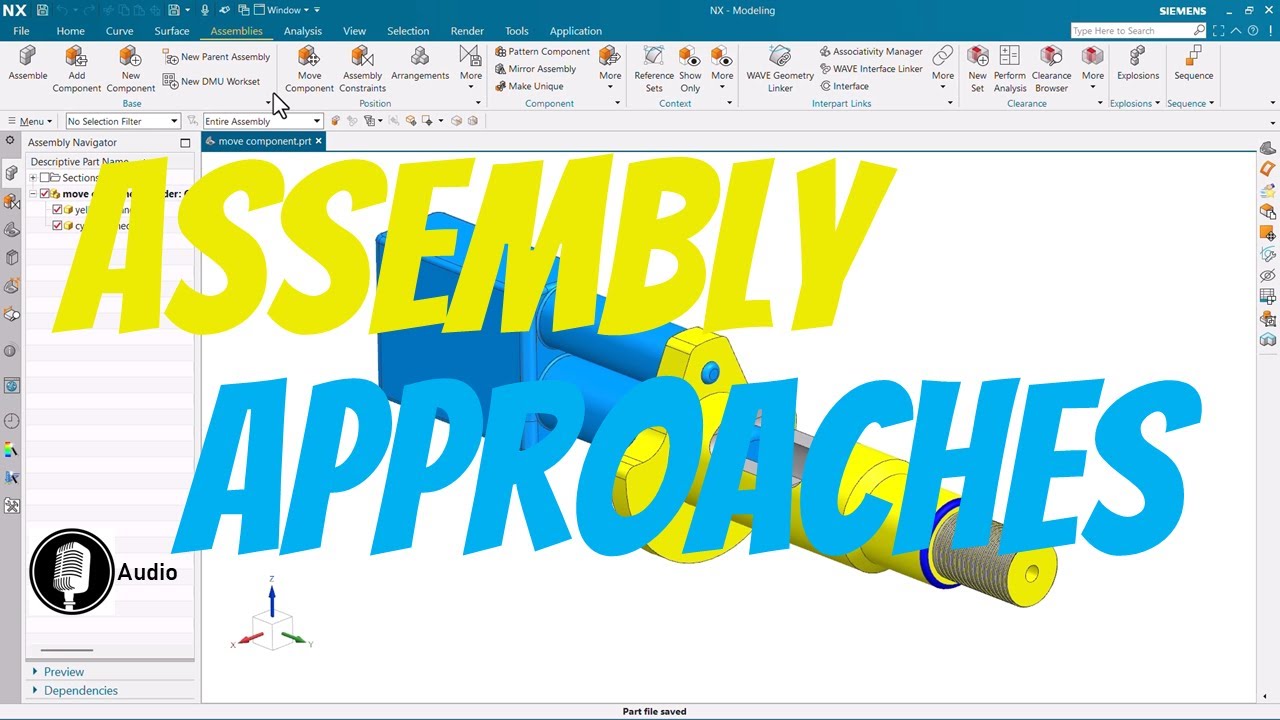Open the File menu
Screen dimensions: 1280x720
click(x=21, y=31)
